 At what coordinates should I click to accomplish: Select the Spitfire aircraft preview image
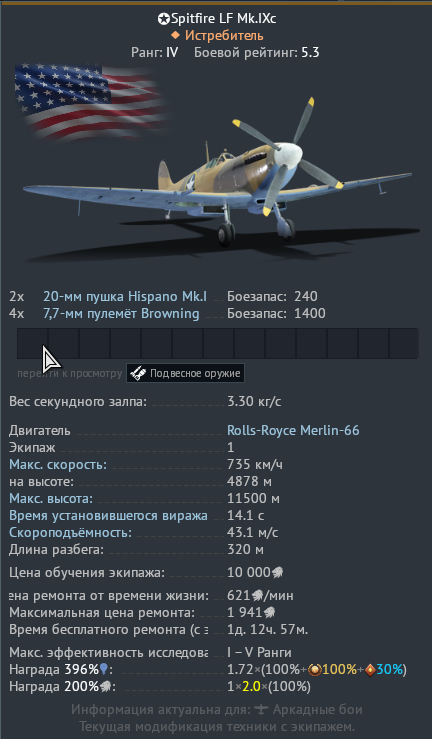(221, 179)
